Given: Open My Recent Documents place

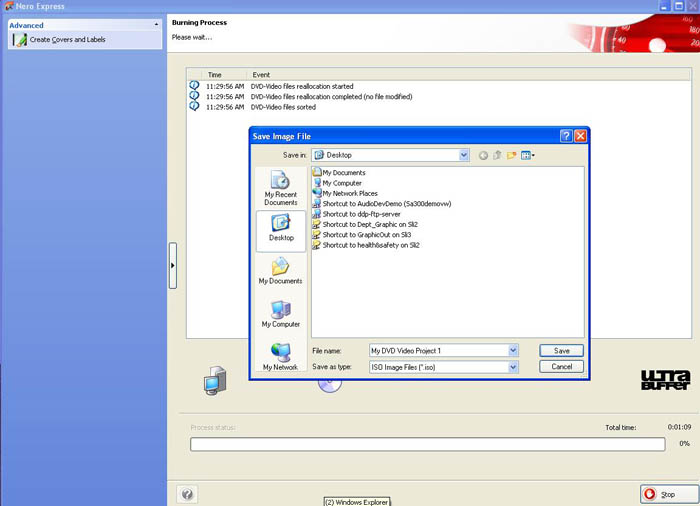Looking at the screenshot, I should (x=280, y=188).
